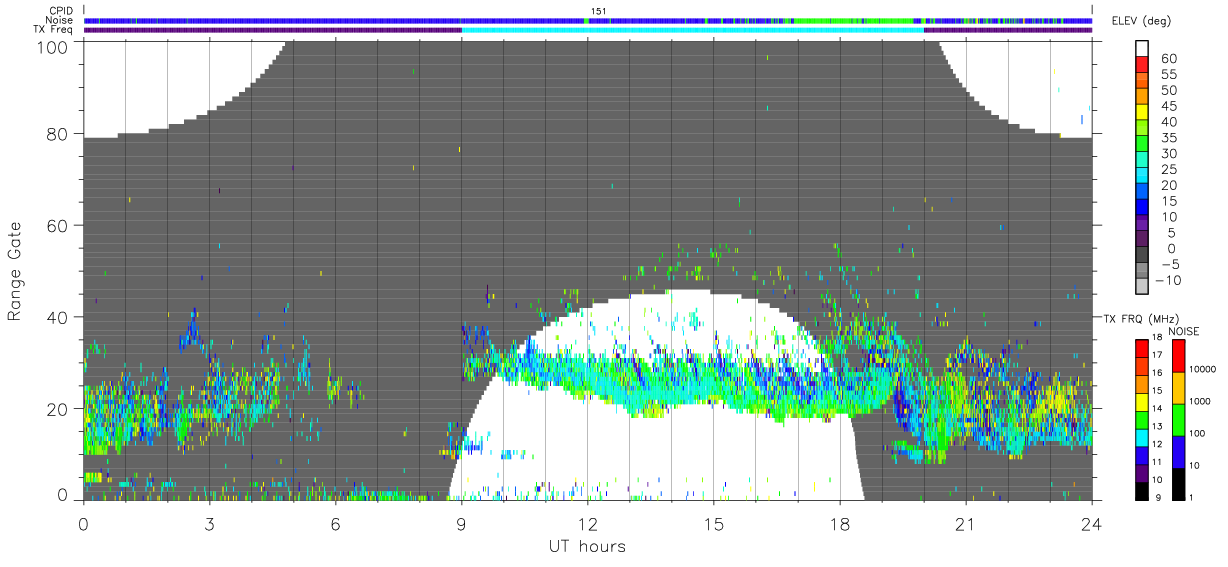Click the '60' tick on Range Gate axis
This screenshot has width=1228, height=567.
tap(57, 225)
